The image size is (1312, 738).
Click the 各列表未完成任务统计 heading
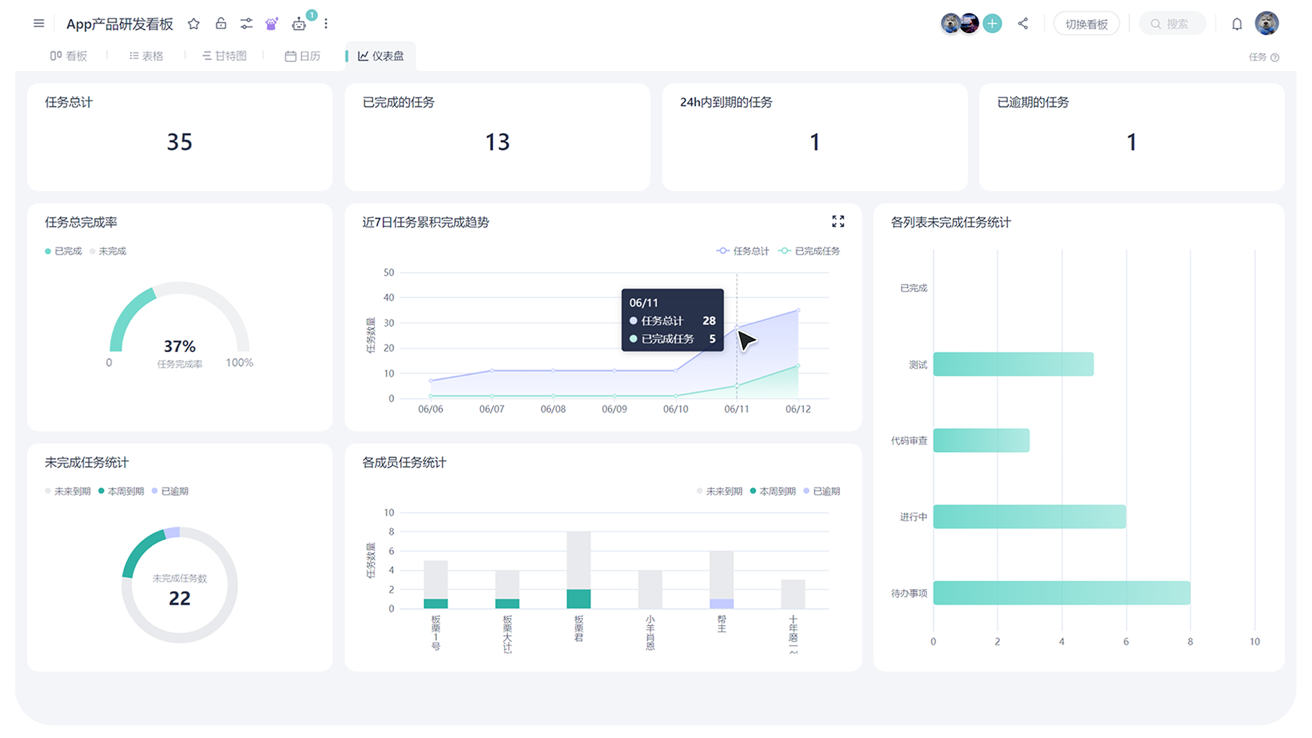point(951,222)
